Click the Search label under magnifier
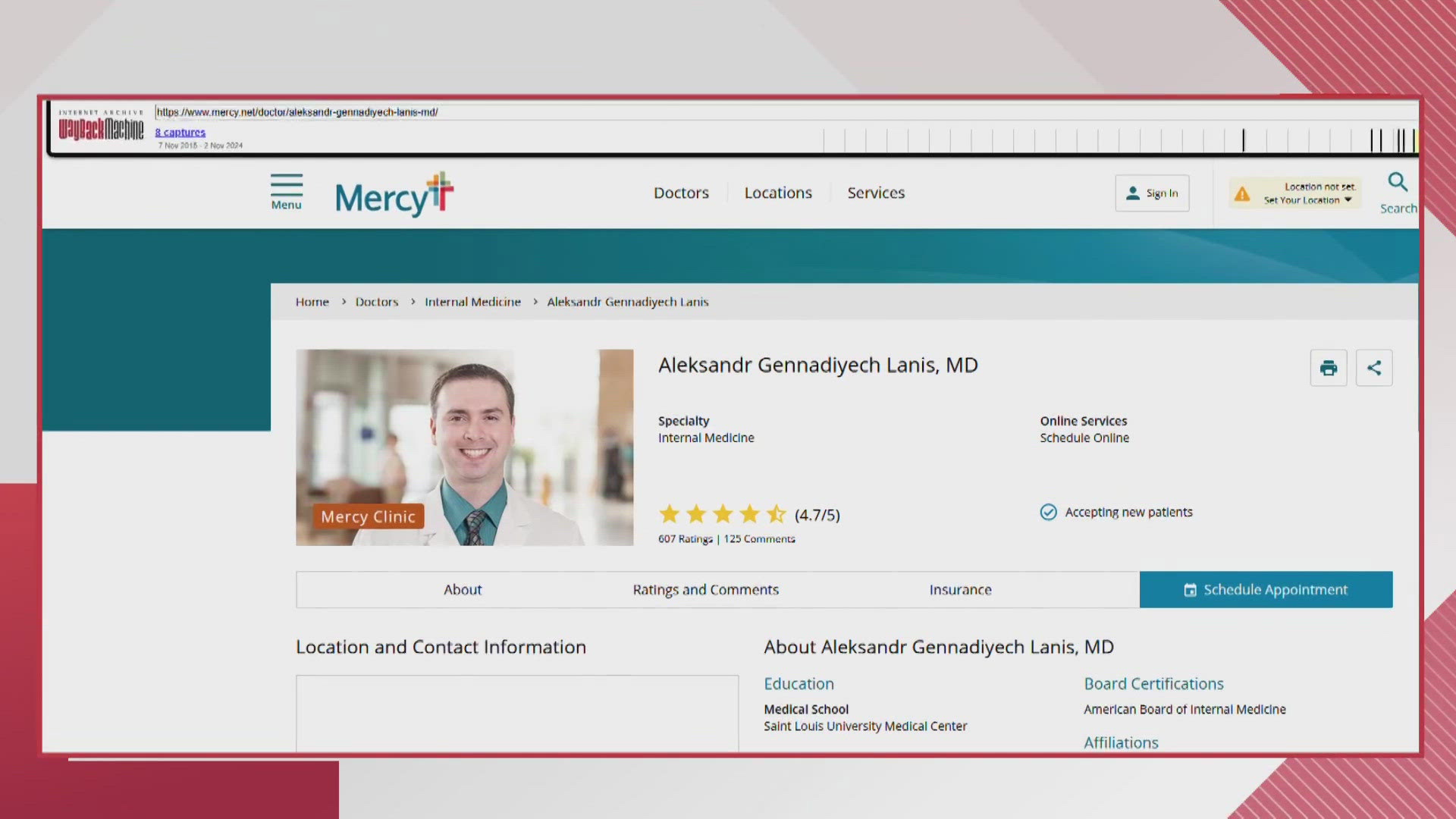The width and height of the screenshot is (1456, 819). pyautogui.click(x=1398, y=208)
